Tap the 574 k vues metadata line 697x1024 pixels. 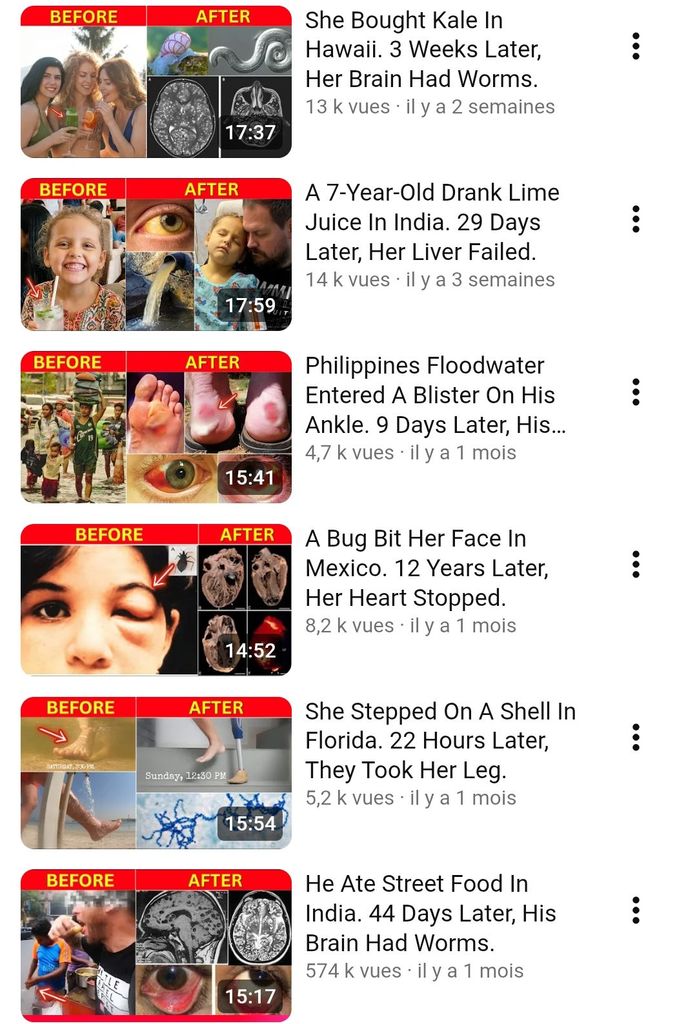(x=414, y=970)
